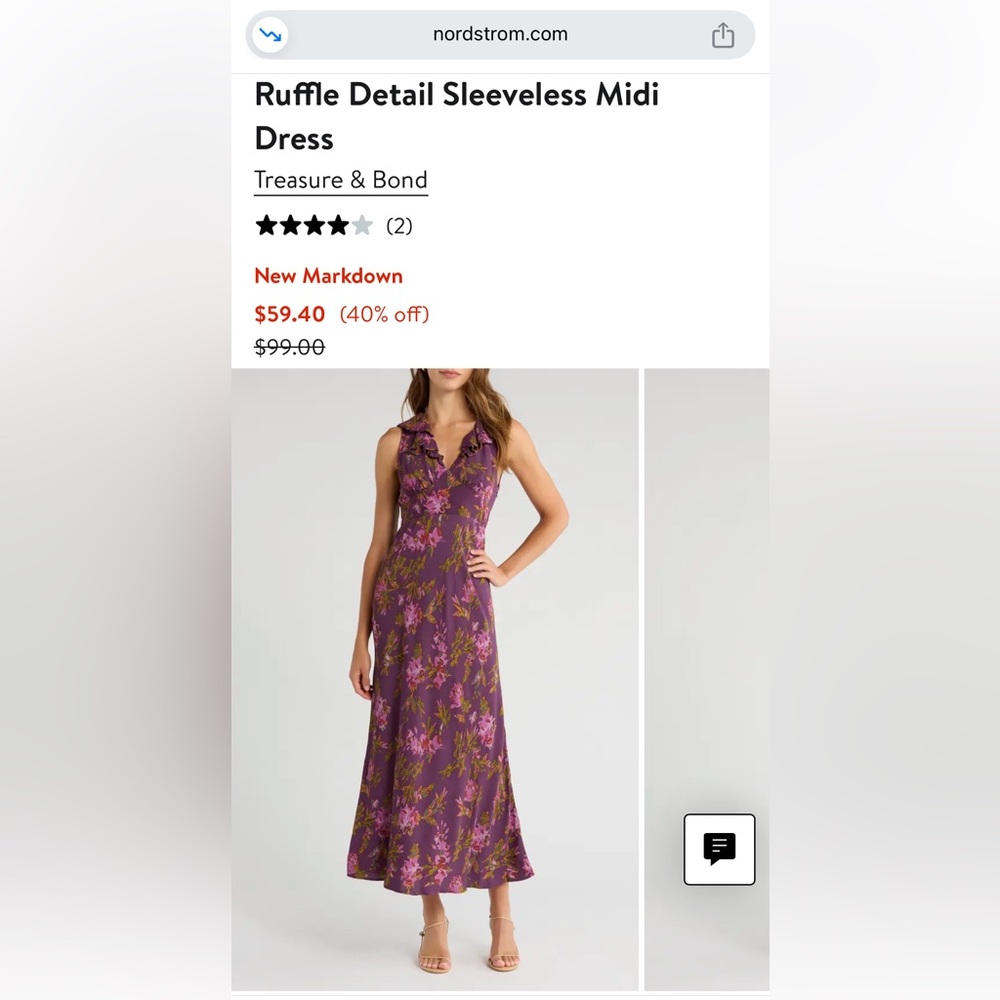Click the third star icon
This screenshot has width=1000, height=1000.
click(313, 225)
